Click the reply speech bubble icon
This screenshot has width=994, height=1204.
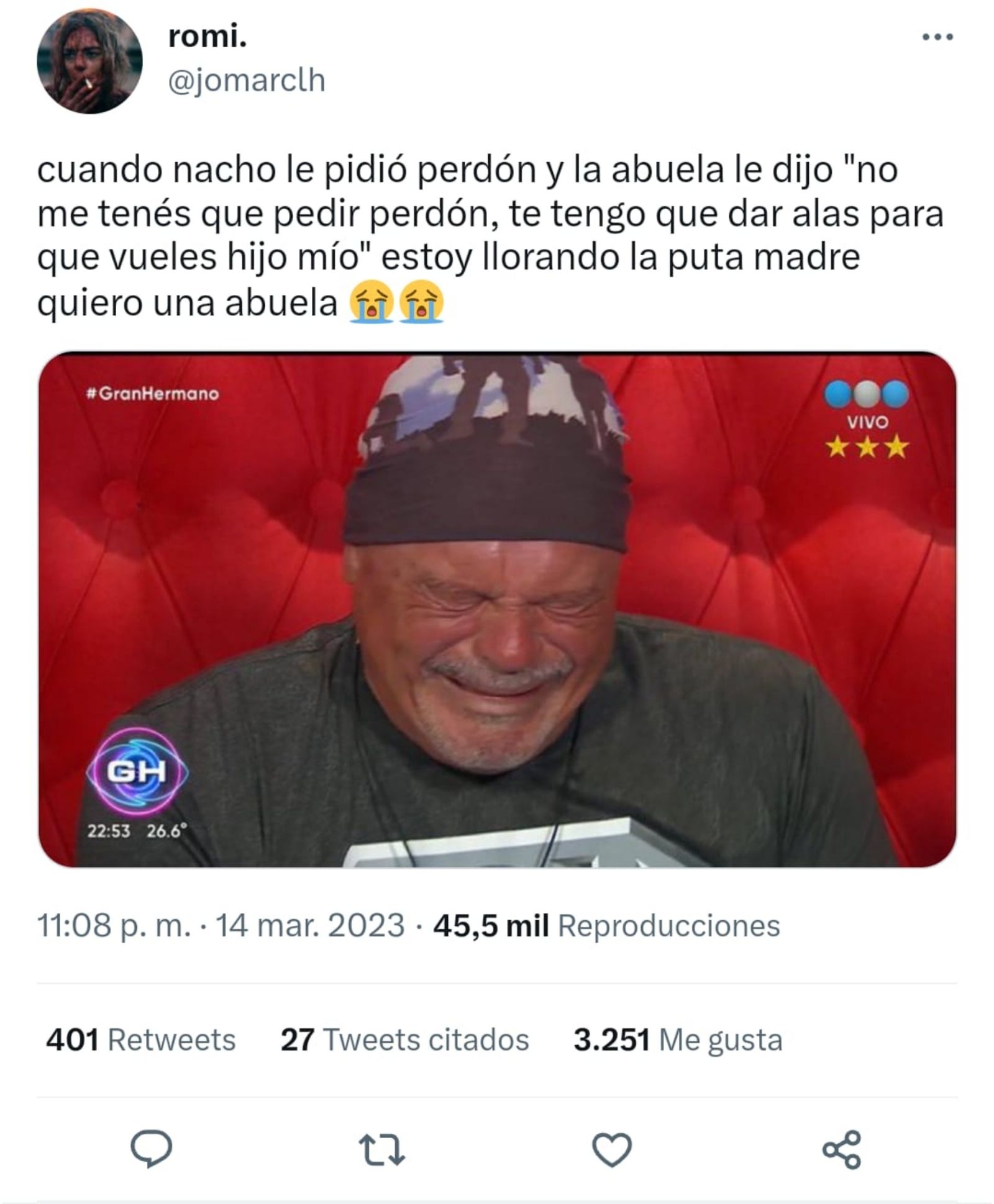[x=151, y=1149]
